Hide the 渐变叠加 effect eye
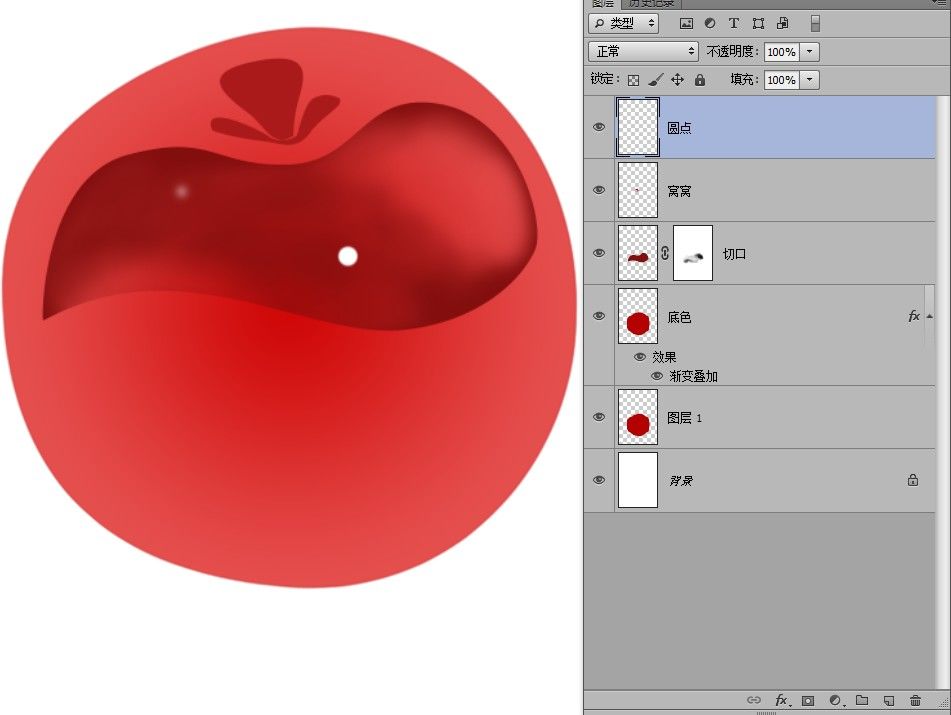This screenshot has height=715, width=951. [x=656, y=376]
